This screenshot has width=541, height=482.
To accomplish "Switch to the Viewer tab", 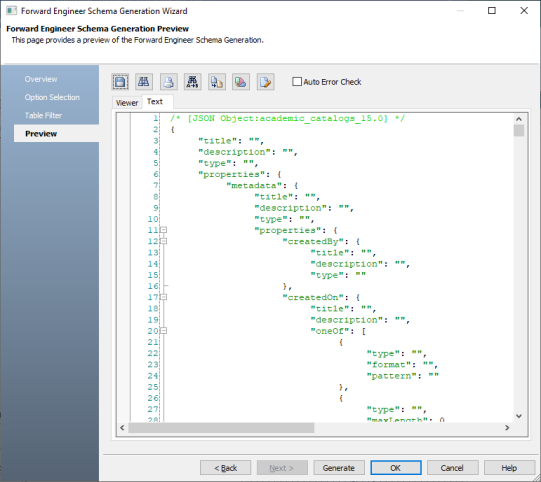I will coord(127,103).
